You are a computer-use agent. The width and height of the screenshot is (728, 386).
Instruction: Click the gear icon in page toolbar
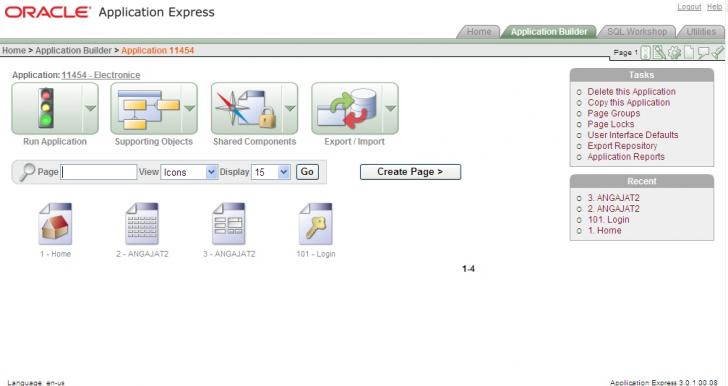(x=674, y=52)
